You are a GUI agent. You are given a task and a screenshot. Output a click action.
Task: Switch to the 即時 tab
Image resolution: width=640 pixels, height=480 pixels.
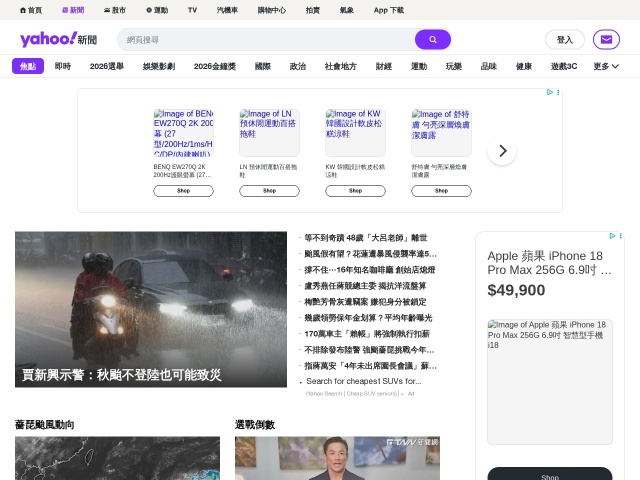tap(63, 66)
